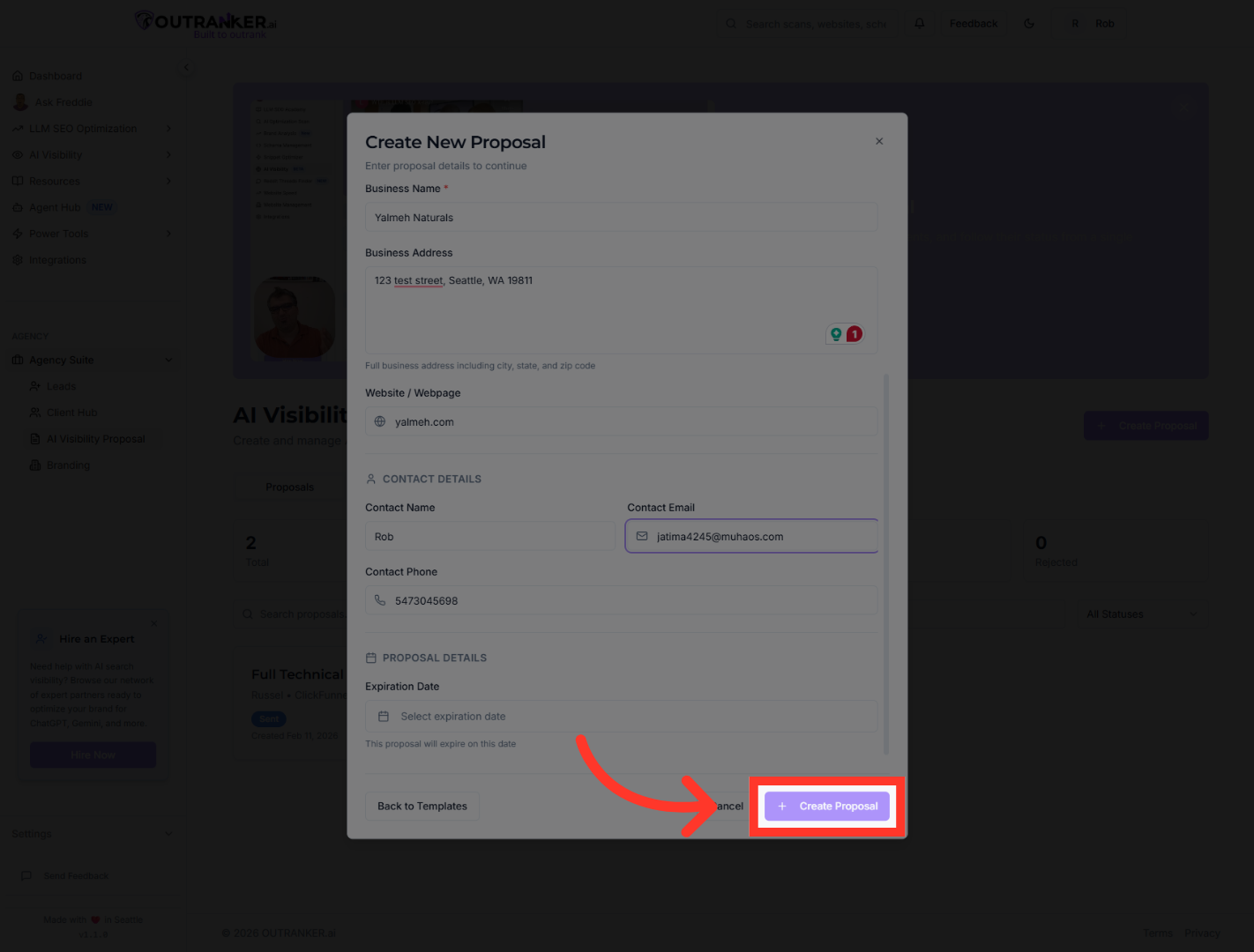This screenshot has width=1254, height=952.
Task: Click the page-level Create Proposal button behind the dialog
Action: tap(1146, 426)
